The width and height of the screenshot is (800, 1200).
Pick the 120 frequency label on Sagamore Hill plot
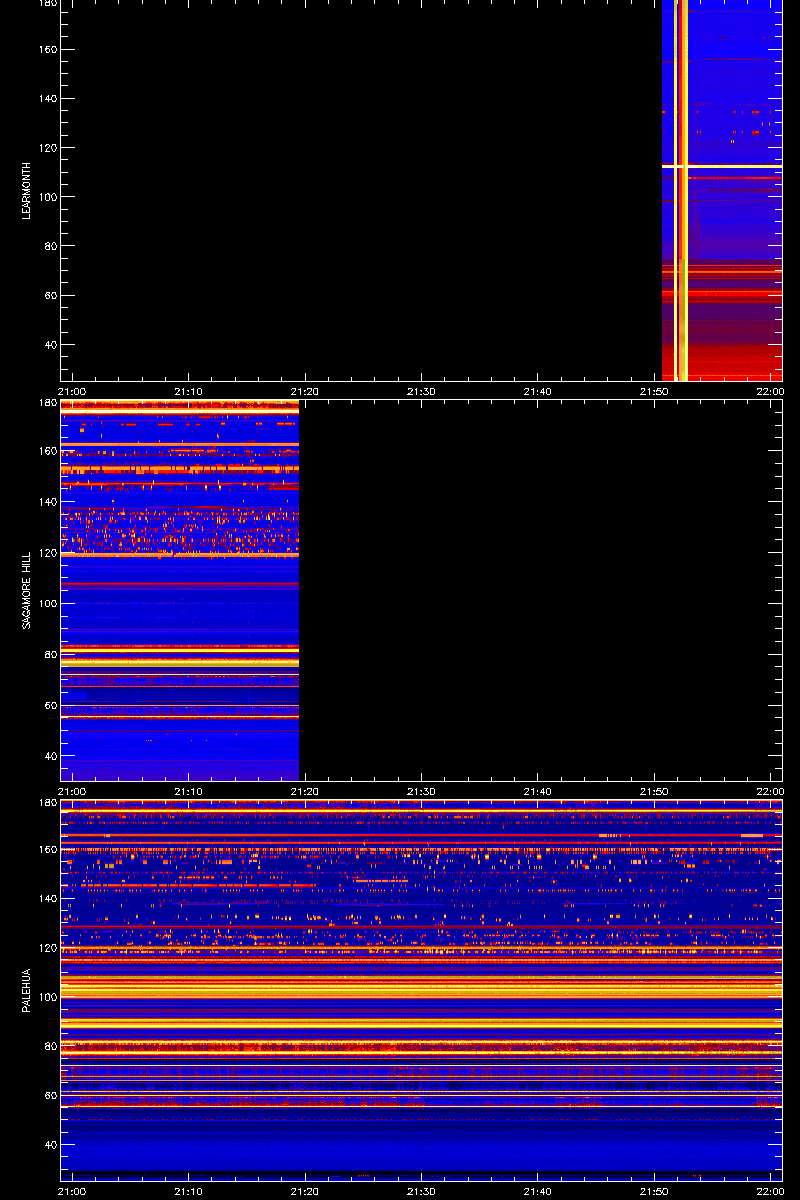(x=49, y=553)
